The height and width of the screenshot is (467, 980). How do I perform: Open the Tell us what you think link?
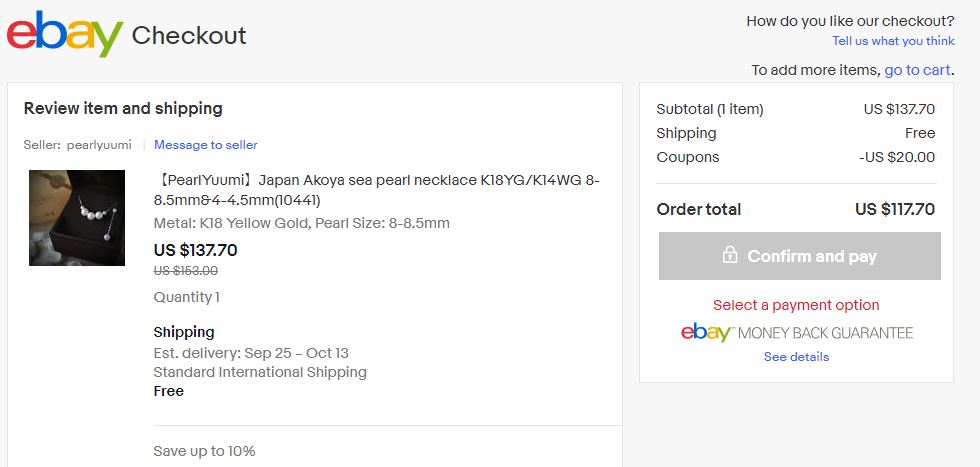pos(893,41)
